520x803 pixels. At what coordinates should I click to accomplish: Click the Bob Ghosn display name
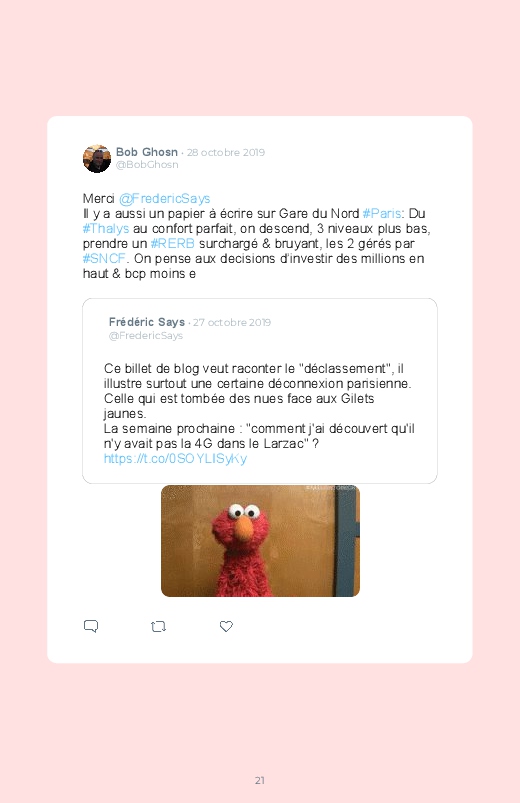point(147,152)
